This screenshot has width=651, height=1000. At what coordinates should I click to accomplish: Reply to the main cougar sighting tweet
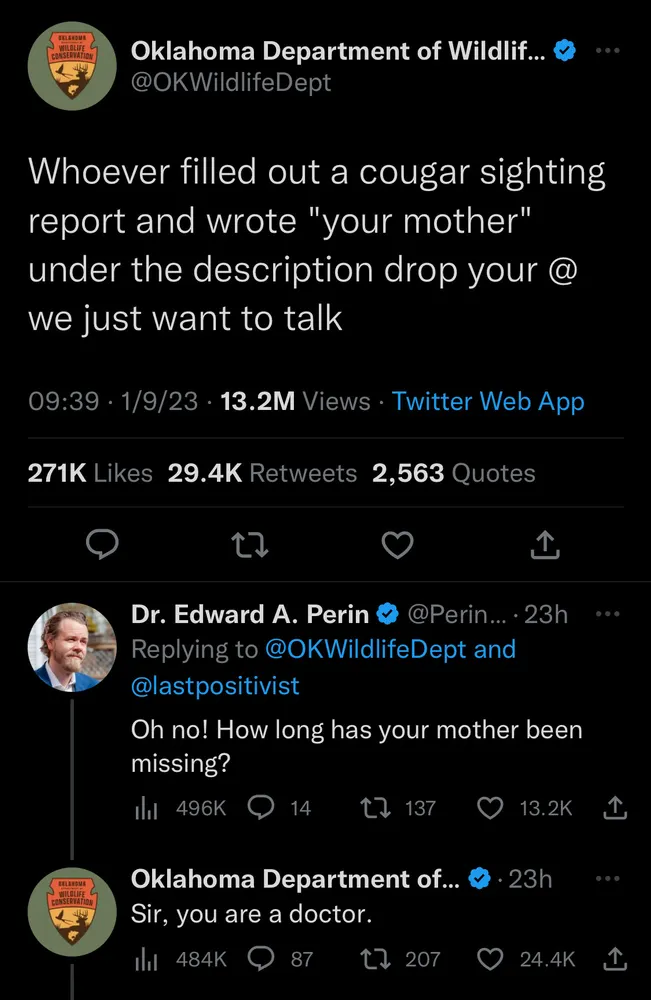tap(103, 545)
